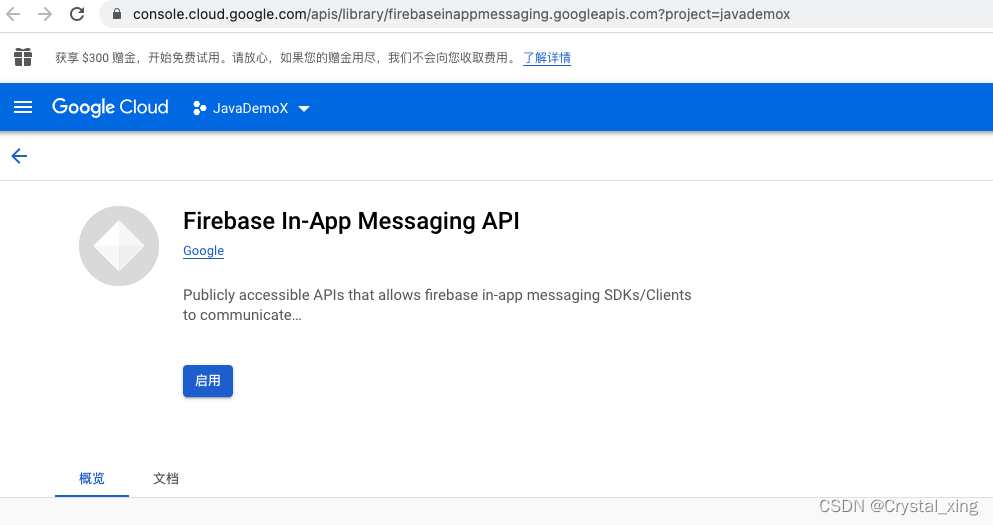
Task: Click the address bar URL
Action: 461,14
